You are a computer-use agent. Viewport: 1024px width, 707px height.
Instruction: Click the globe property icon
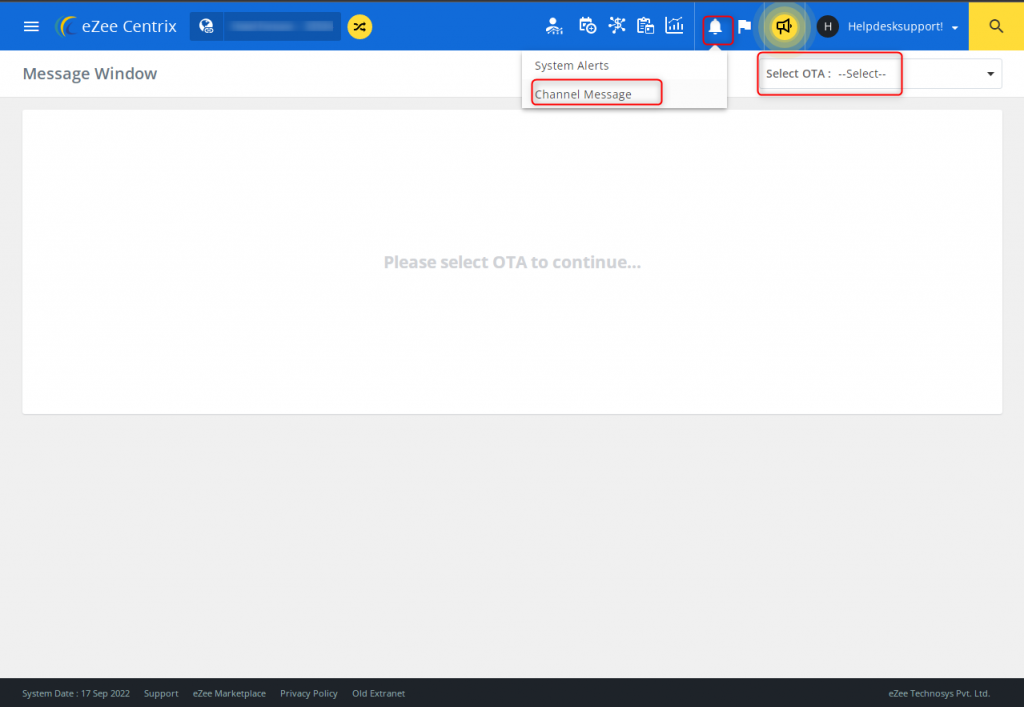(206, 27)
